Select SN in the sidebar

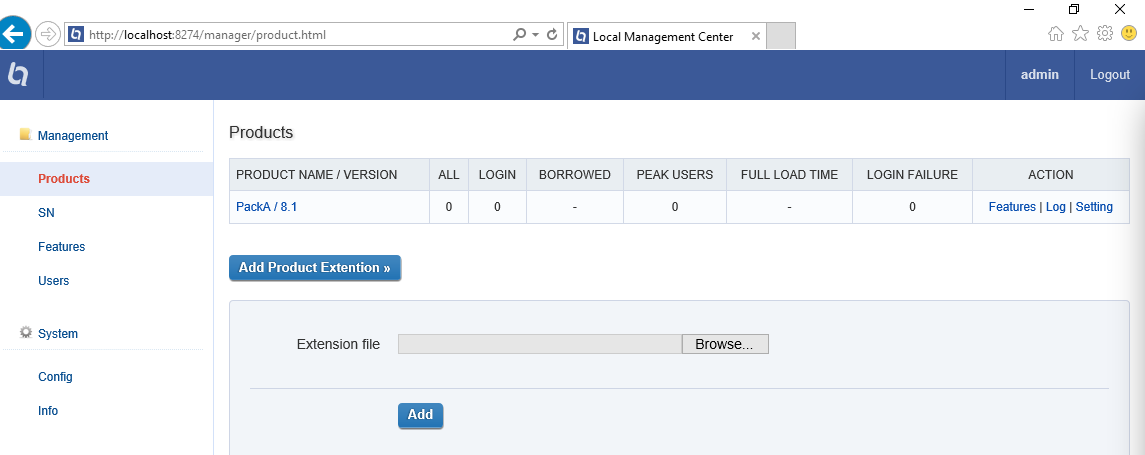coord(46,213)
